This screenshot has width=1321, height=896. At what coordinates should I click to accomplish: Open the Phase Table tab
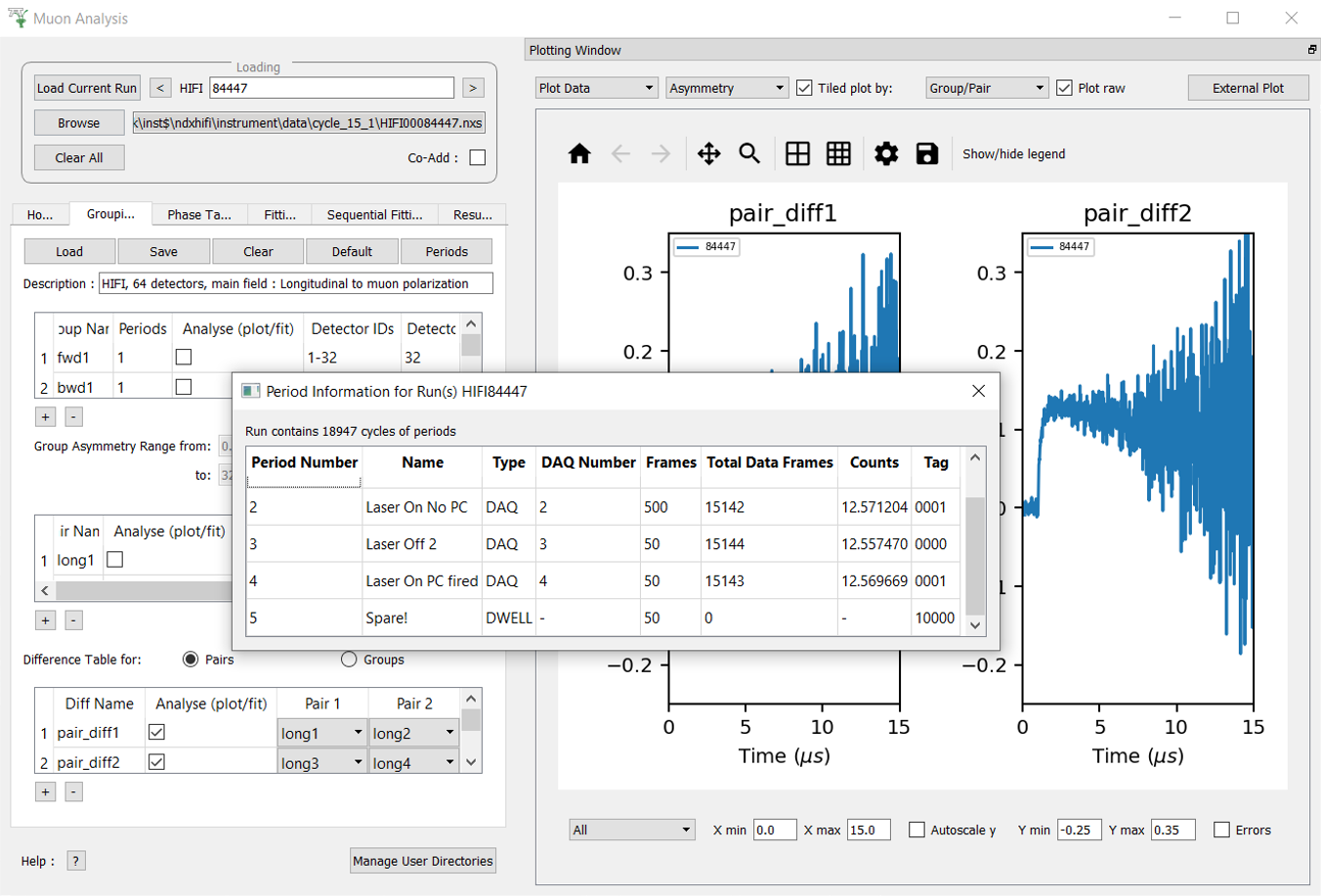(x=198, y=215)
